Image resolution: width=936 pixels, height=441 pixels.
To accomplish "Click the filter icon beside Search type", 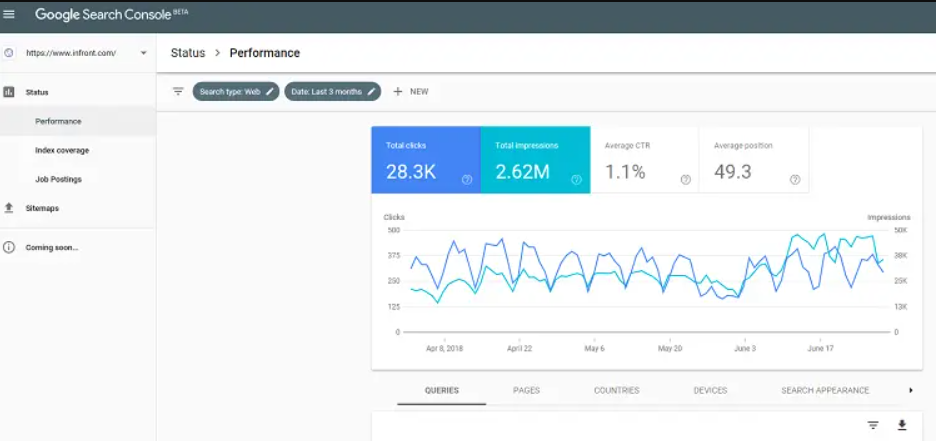I will (178, 91).
